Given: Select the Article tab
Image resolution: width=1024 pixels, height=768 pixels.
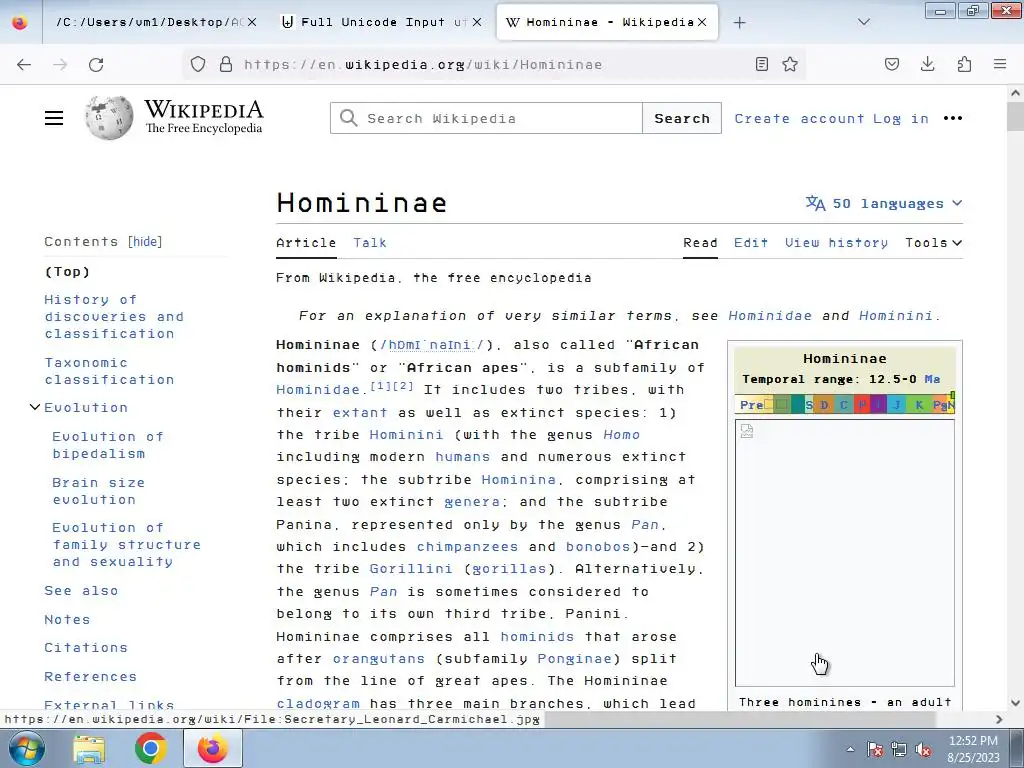Looking at the screenshot, I should [306, 242].
